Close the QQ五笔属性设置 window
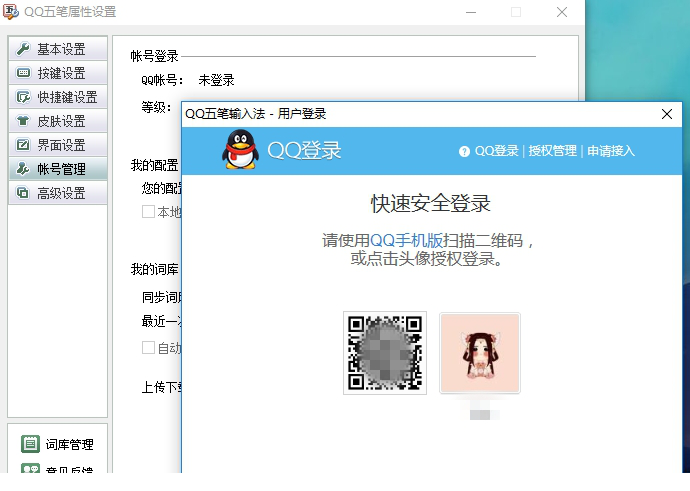The image size is (690, 491). 562,12
